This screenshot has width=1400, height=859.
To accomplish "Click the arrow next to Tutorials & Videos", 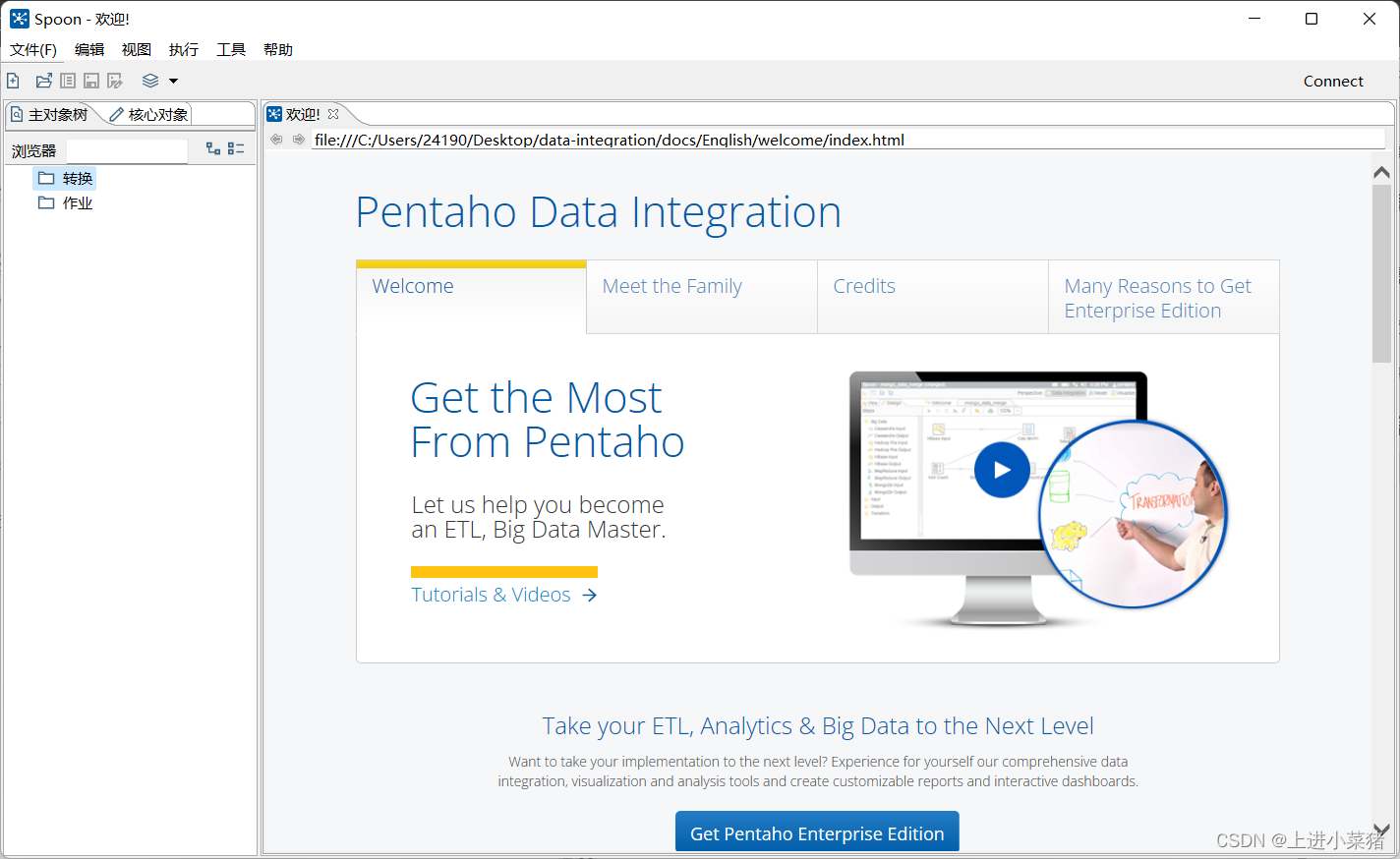I will pos(589,595).
